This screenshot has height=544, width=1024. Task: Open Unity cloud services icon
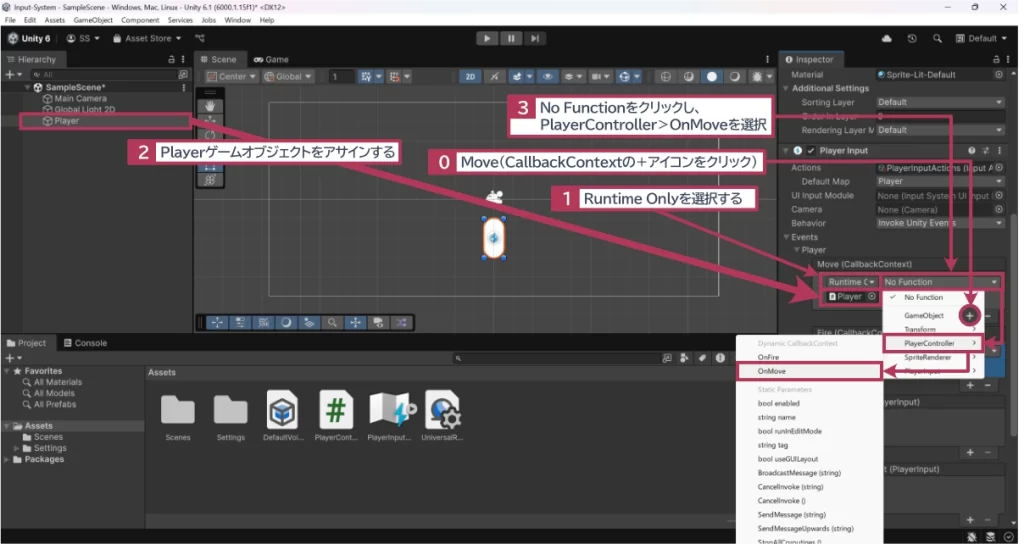pyautogui.click(x=886, y=38)
